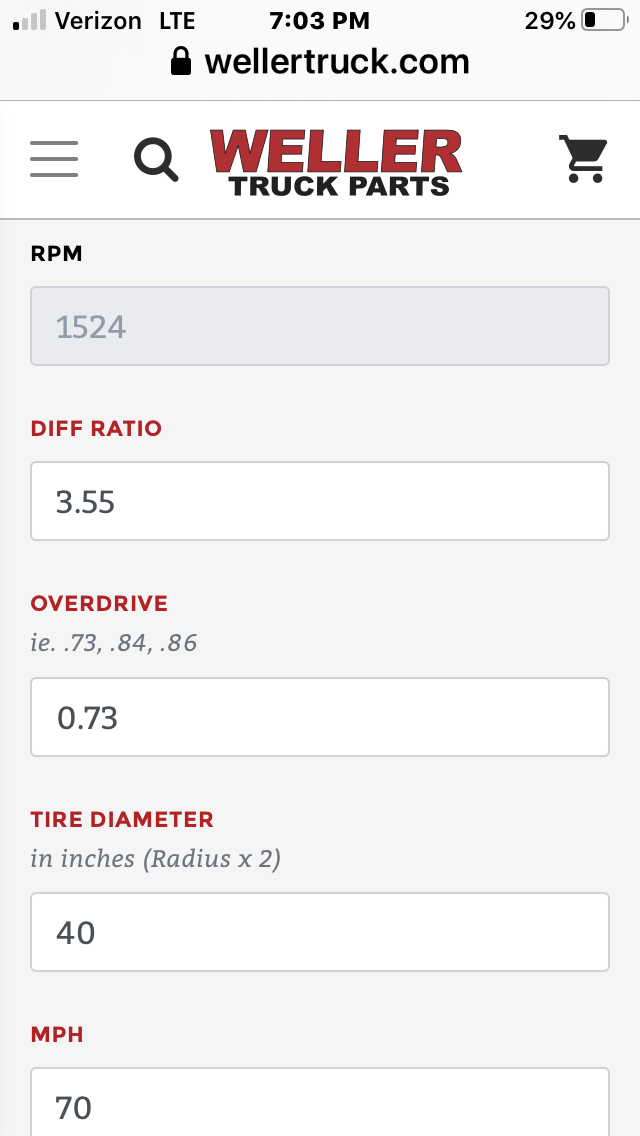640x1136 pixels.
Task: Tap the wellertruck.com address bar
Action: (x=320, y=62)
